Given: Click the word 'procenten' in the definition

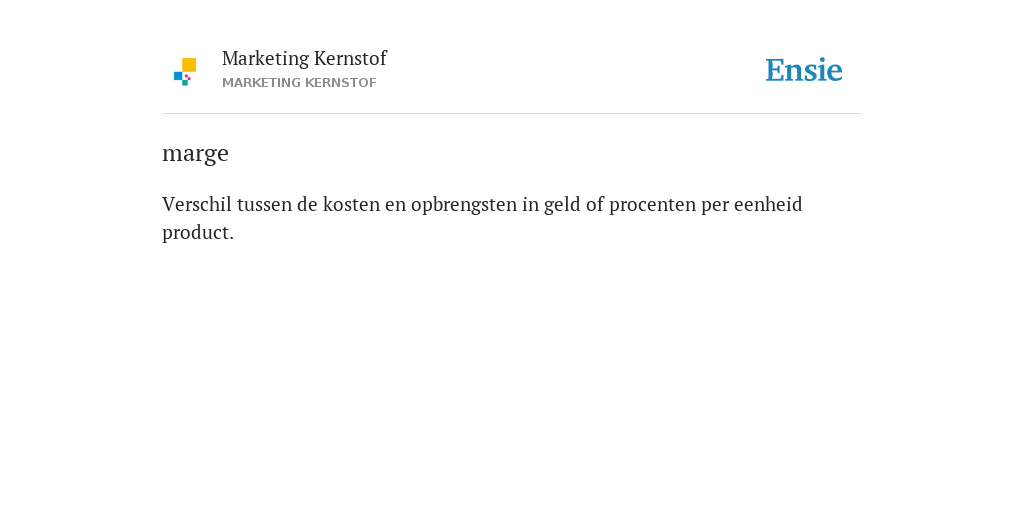Looking at the screenshot, I should (x=652, y=206).
